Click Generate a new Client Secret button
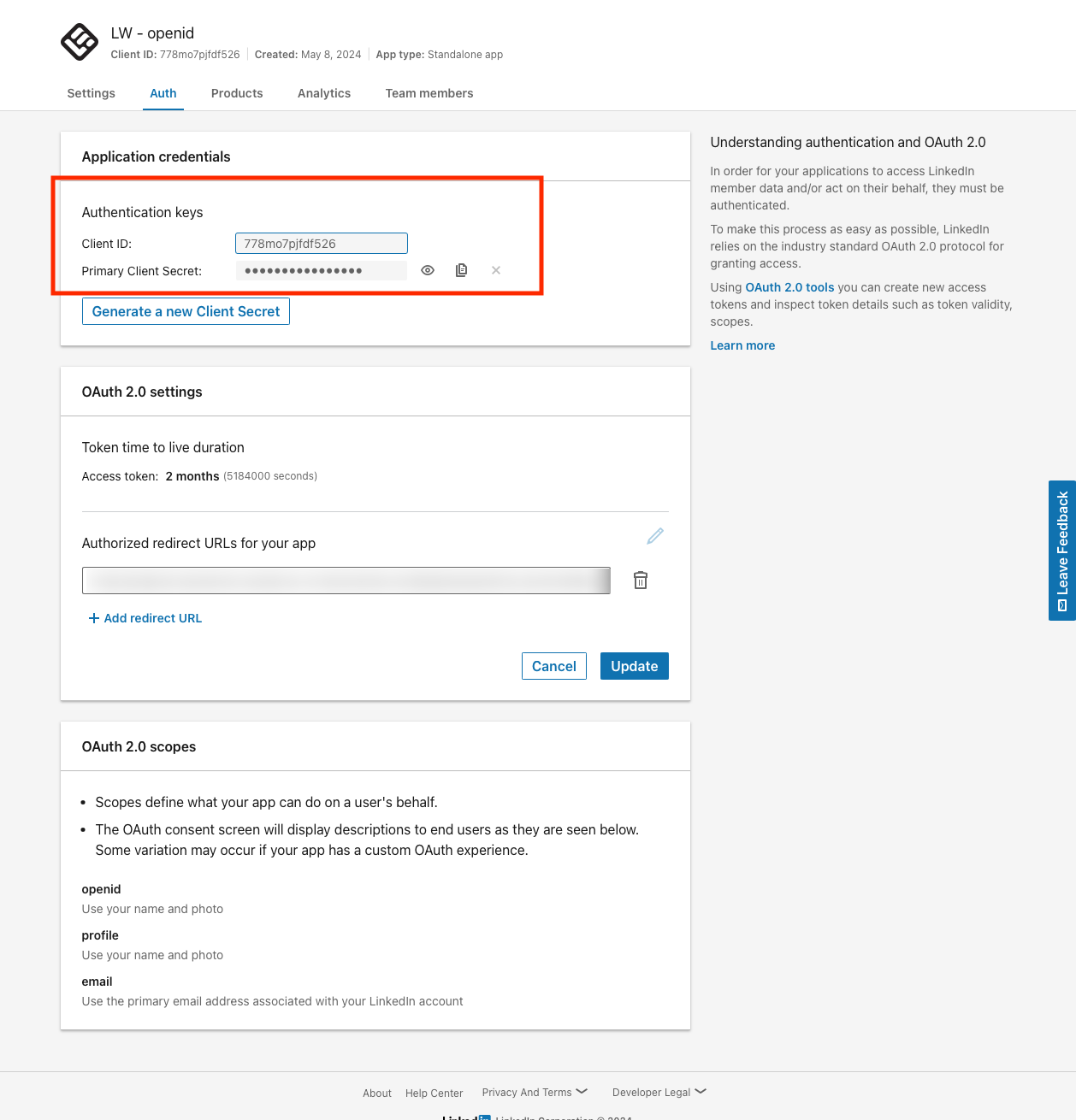The width and height of the screenshot is (1076, 1120). point(186,311)
